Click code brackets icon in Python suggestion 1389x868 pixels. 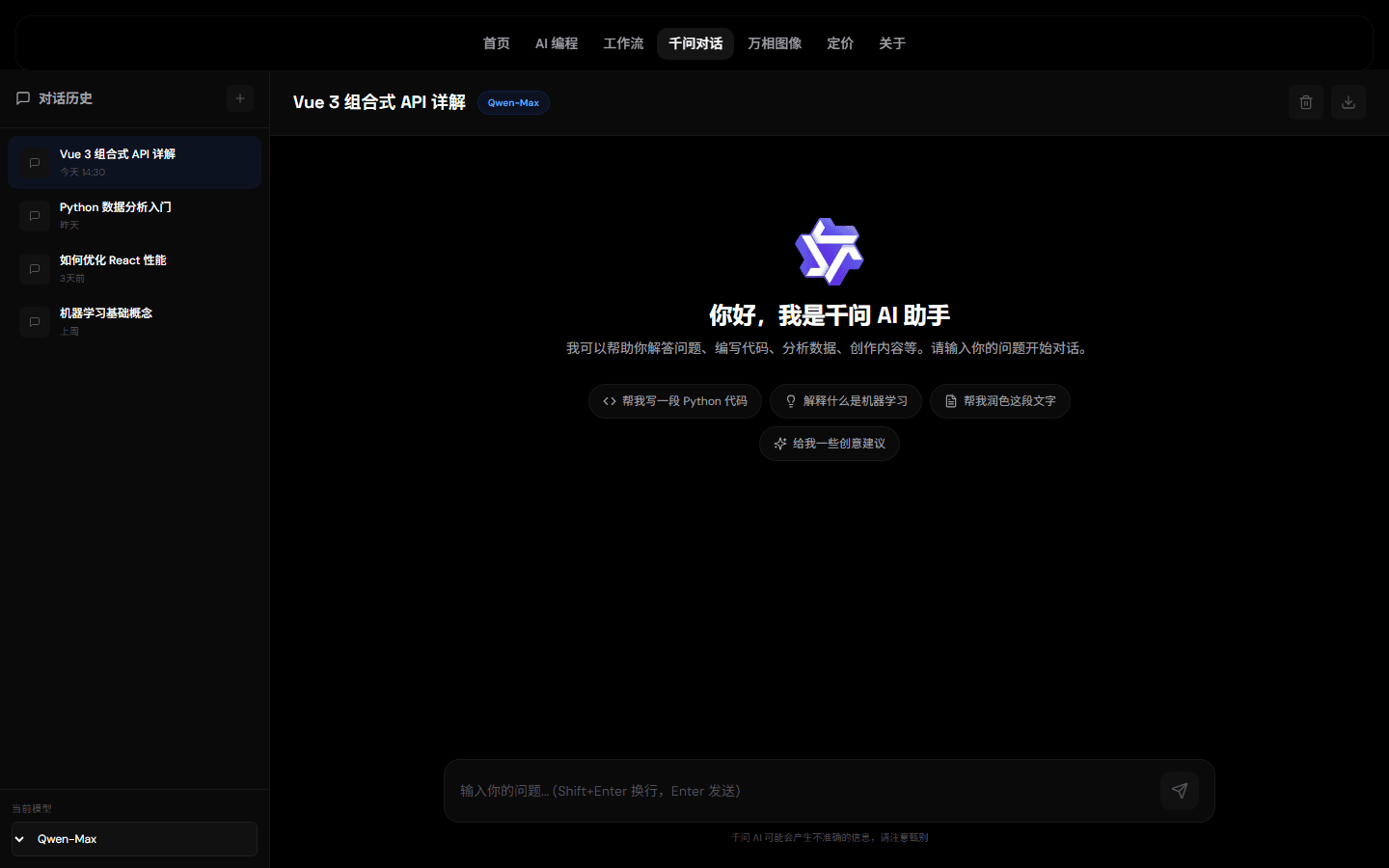pos(610,401)
